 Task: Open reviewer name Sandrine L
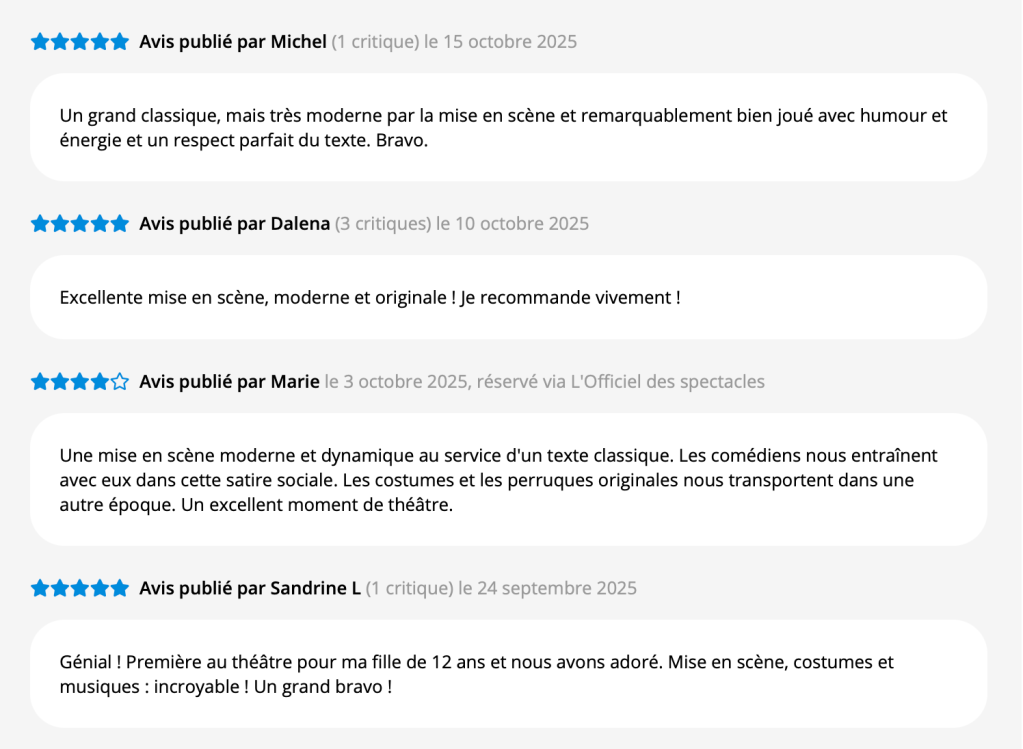(x=315, y=588)
